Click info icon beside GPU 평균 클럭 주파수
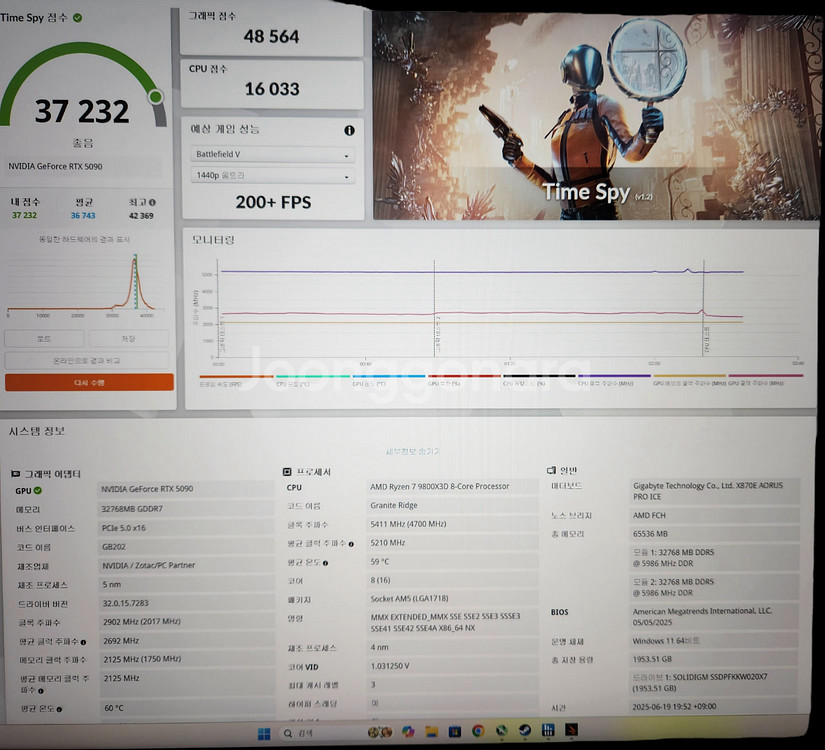825x750 pixels. pos(83,642)
